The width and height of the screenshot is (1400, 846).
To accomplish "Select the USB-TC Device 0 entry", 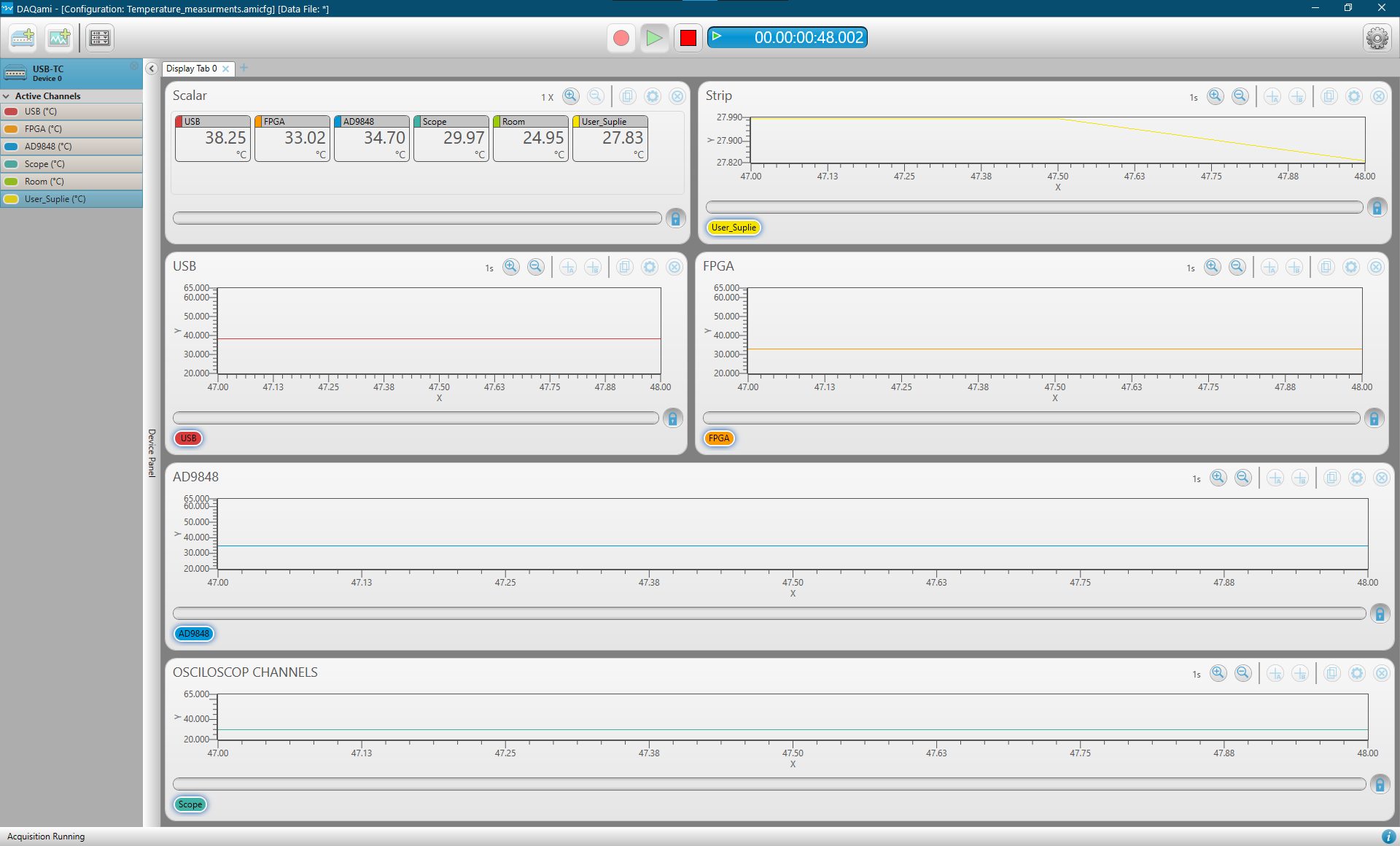I will (71, 74).
